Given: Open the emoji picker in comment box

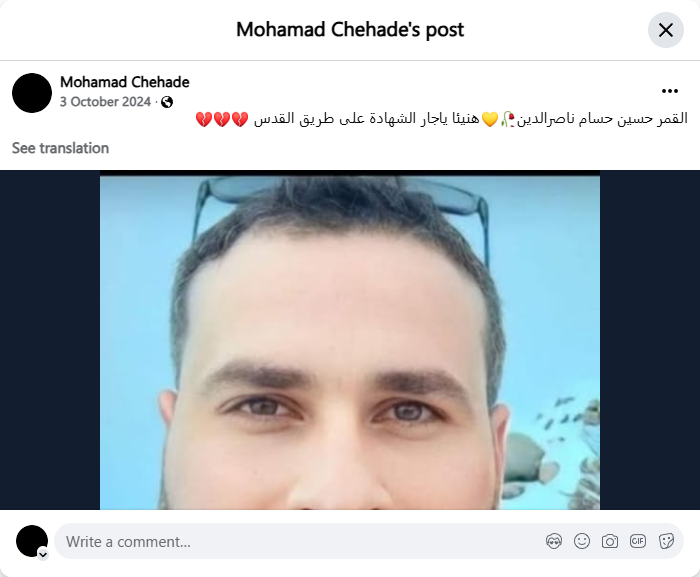Looking at the screenshot, I should pos(582,541).
